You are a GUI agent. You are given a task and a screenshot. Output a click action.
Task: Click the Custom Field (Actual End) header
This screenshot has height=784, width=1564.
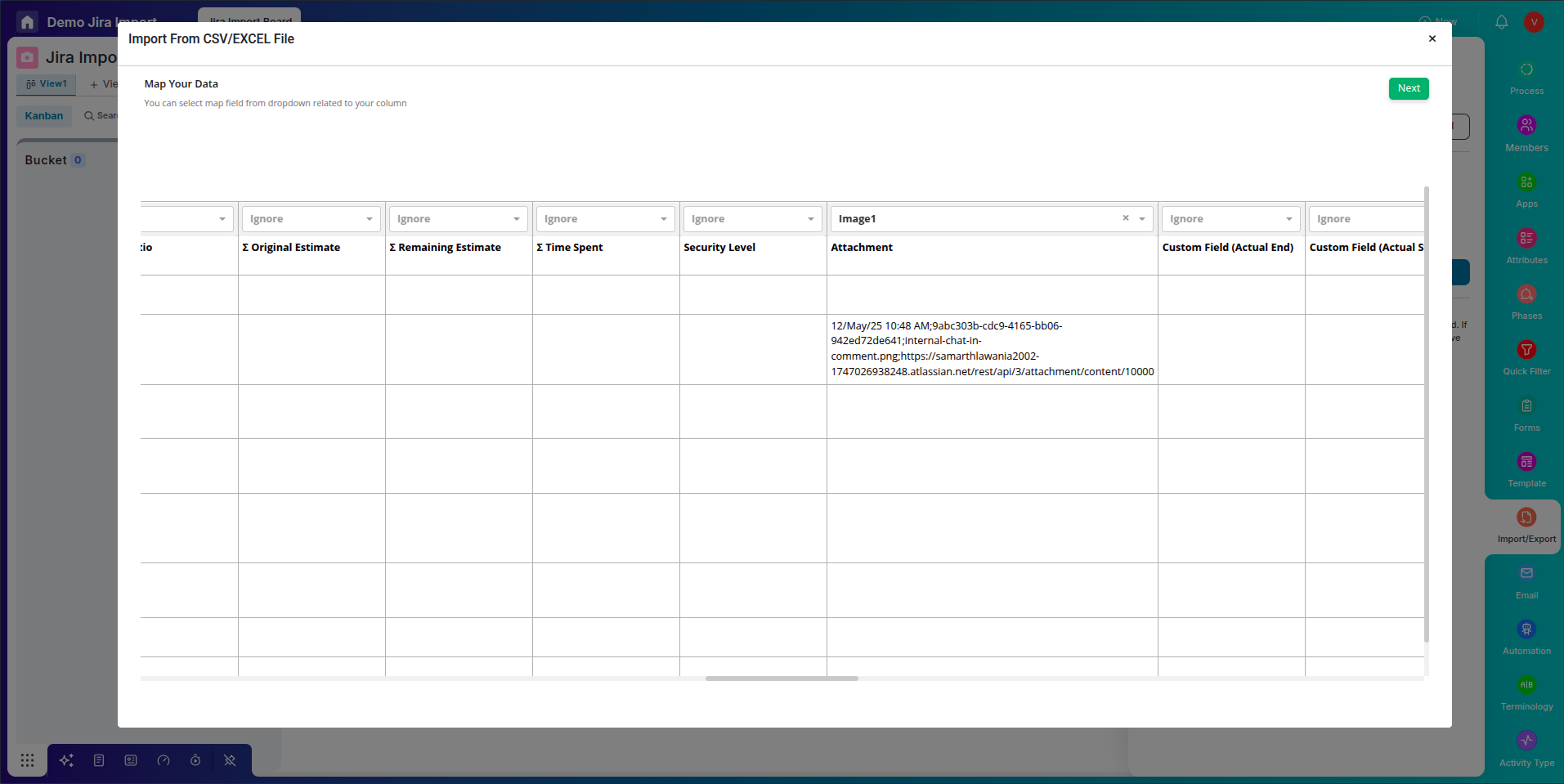1228,248
